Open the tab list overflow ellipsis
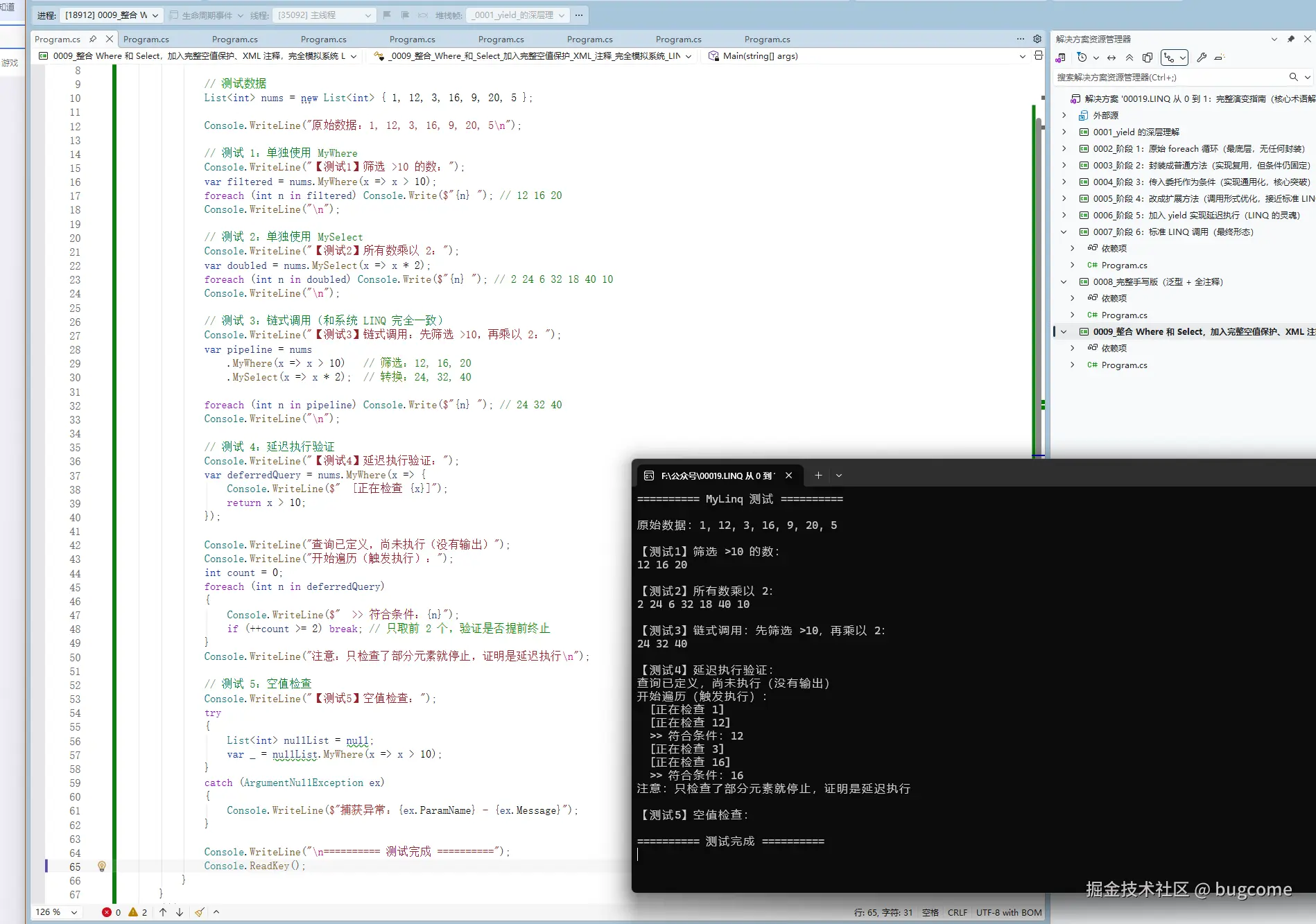 coord(1021,39)
